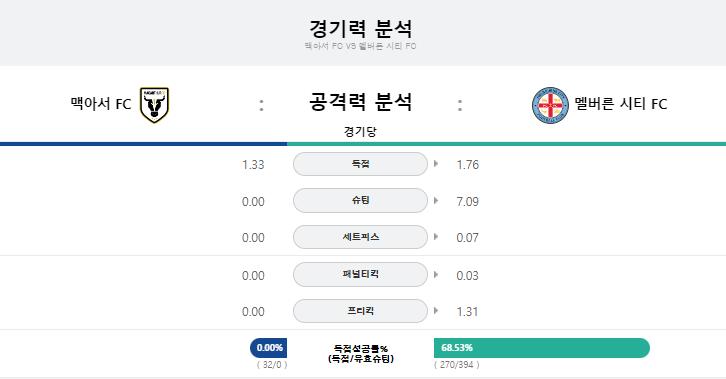This screenshot has width=726, height=379.
Task: Select the 페널티킥 stat button
Action: tap(360, 274)
